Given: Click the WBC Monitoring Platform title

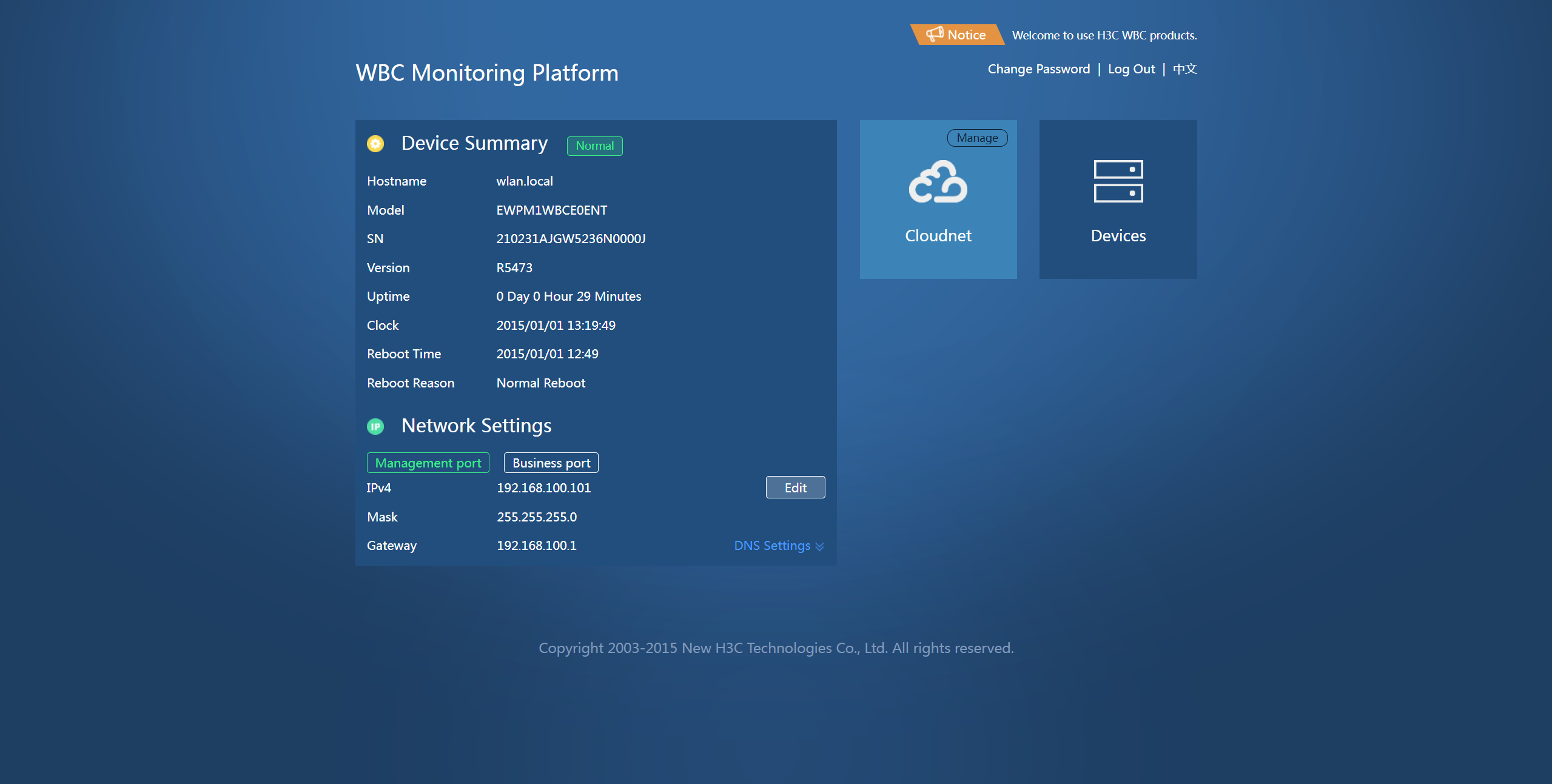Looking at the screenshot, I should tap(486, 73).
